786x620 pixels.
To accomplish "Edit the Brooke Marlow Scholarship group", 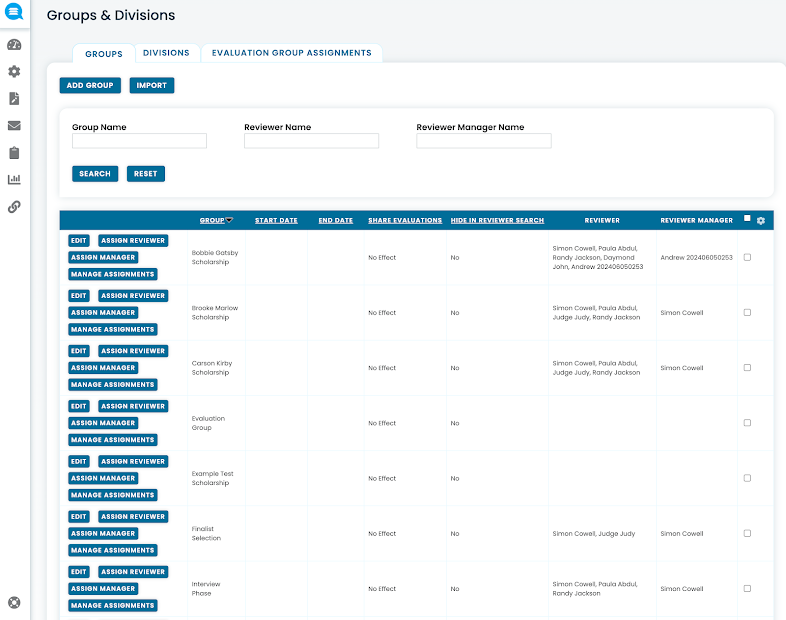I will click(79, 296).
